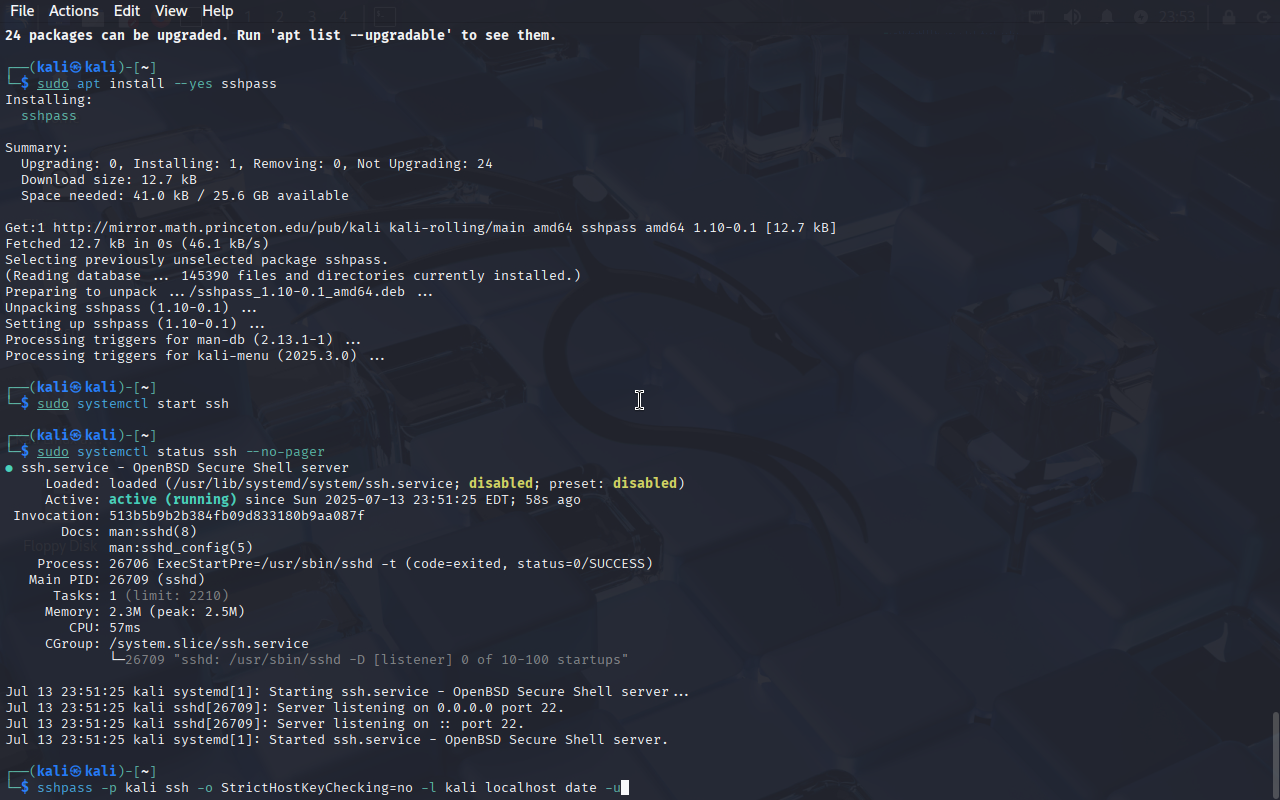The width and height of the screenshot is (1280, 800).
Task: Open the View menu
Action: tap(171, 11)
